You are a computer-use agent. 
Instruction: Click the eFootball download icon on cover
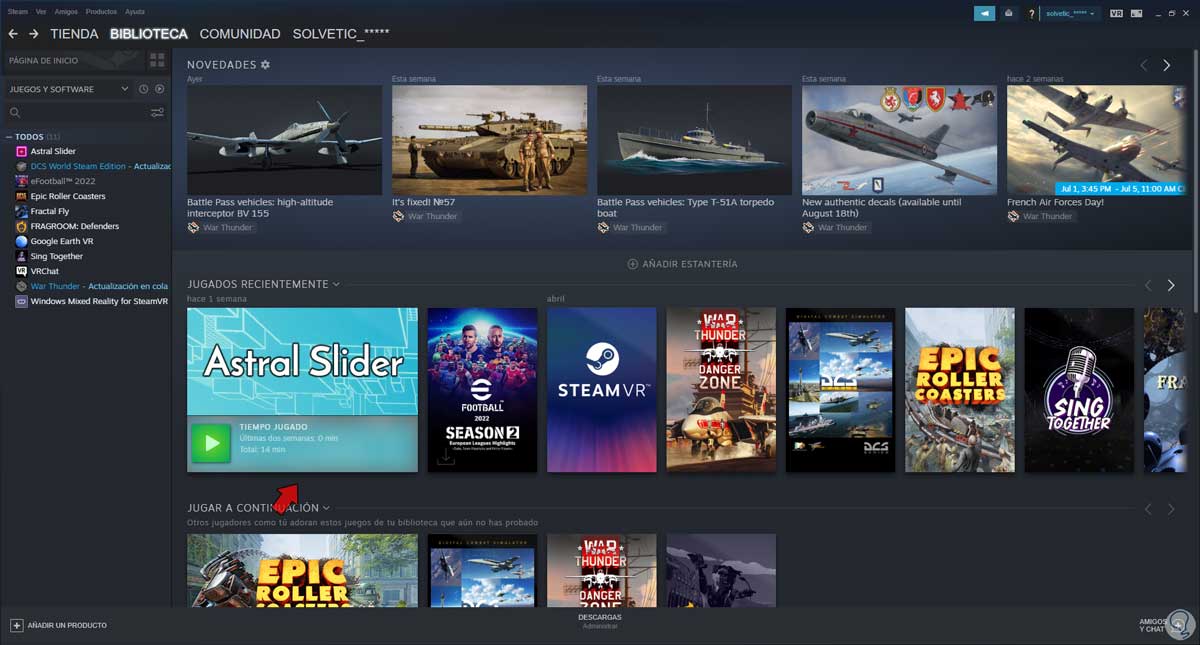445,458
